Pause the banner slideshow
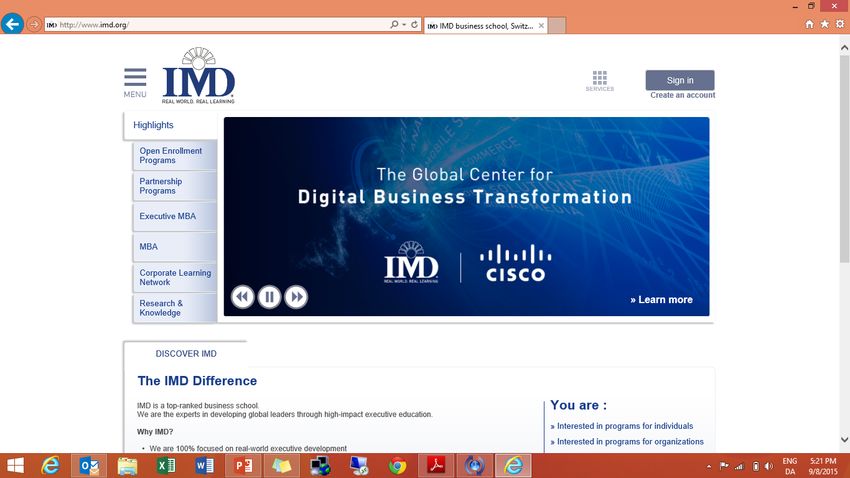Image resolution: width=850 pixels, height=478 pixels. (x=269, y=297)
